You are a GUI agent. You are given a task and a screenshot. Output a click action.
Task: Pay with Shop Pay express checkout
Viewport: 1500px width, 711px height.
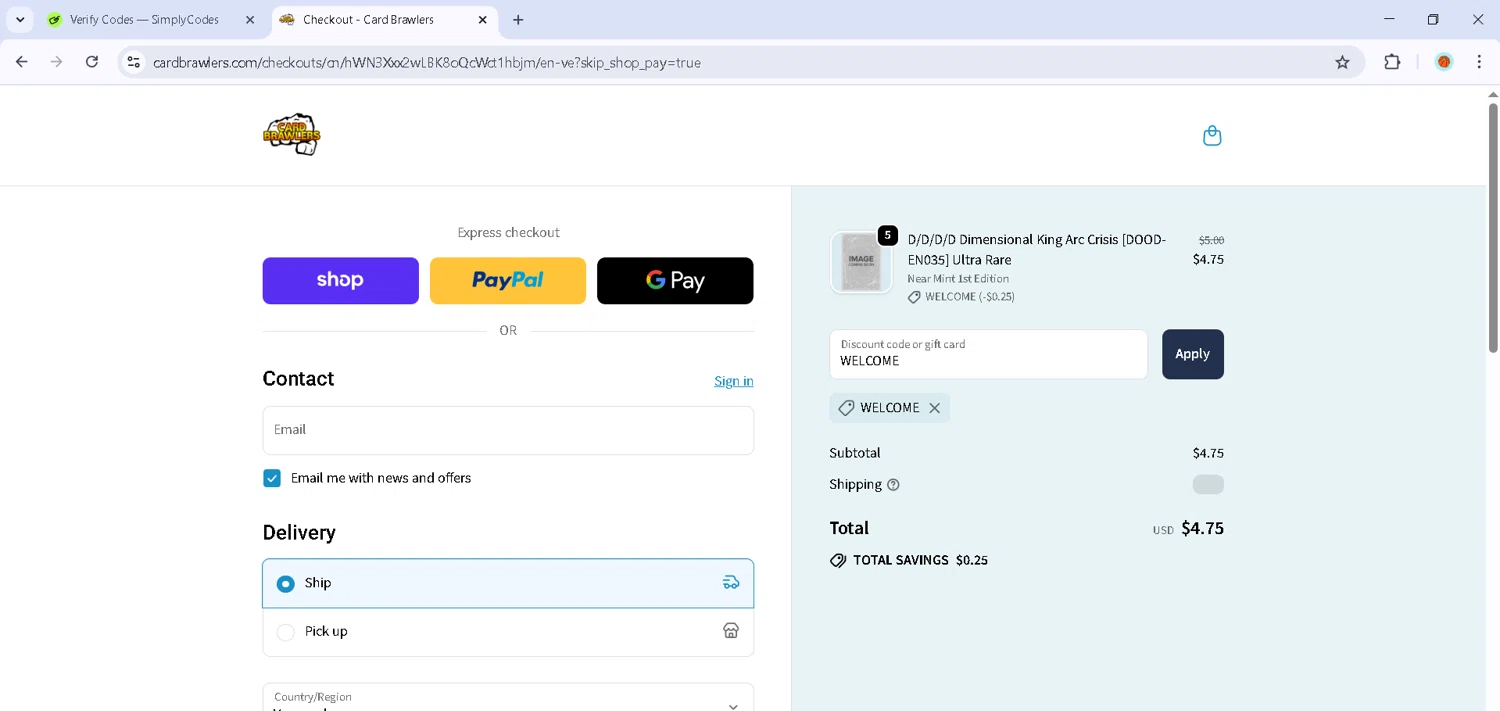[x=340, y=281]
